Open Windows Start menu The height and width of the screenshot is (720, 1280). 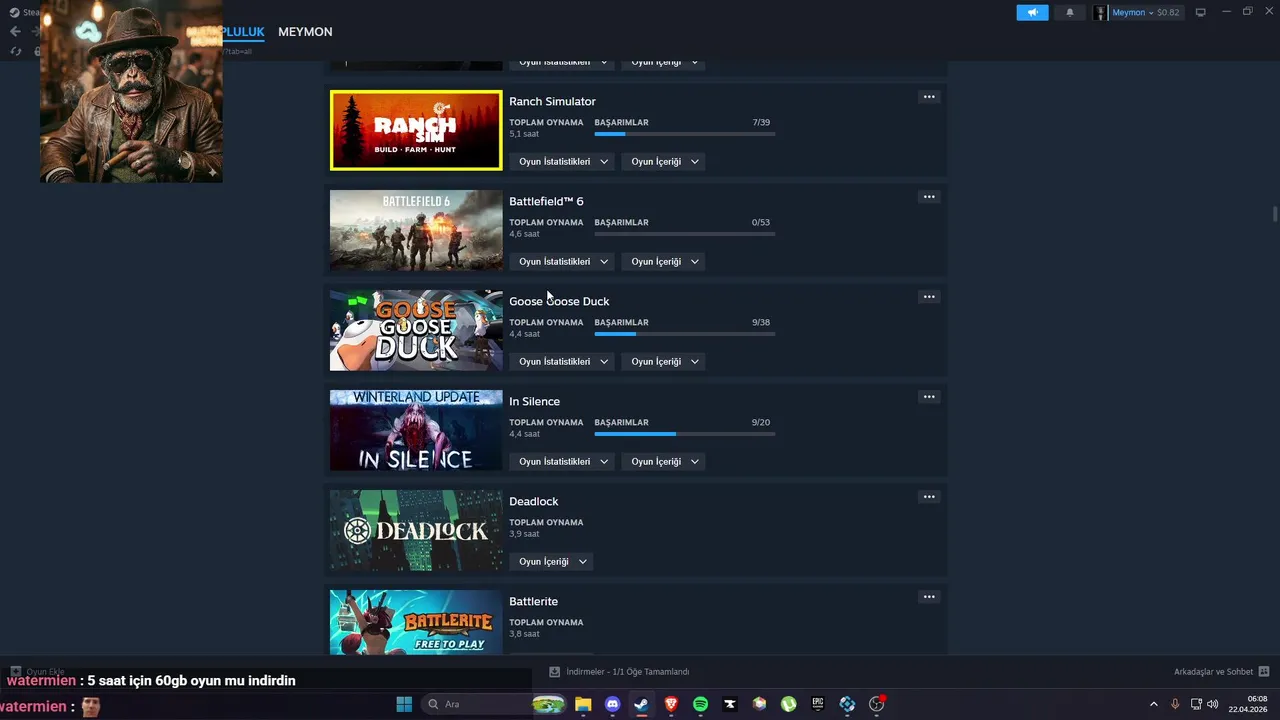[x=404, y=704]
